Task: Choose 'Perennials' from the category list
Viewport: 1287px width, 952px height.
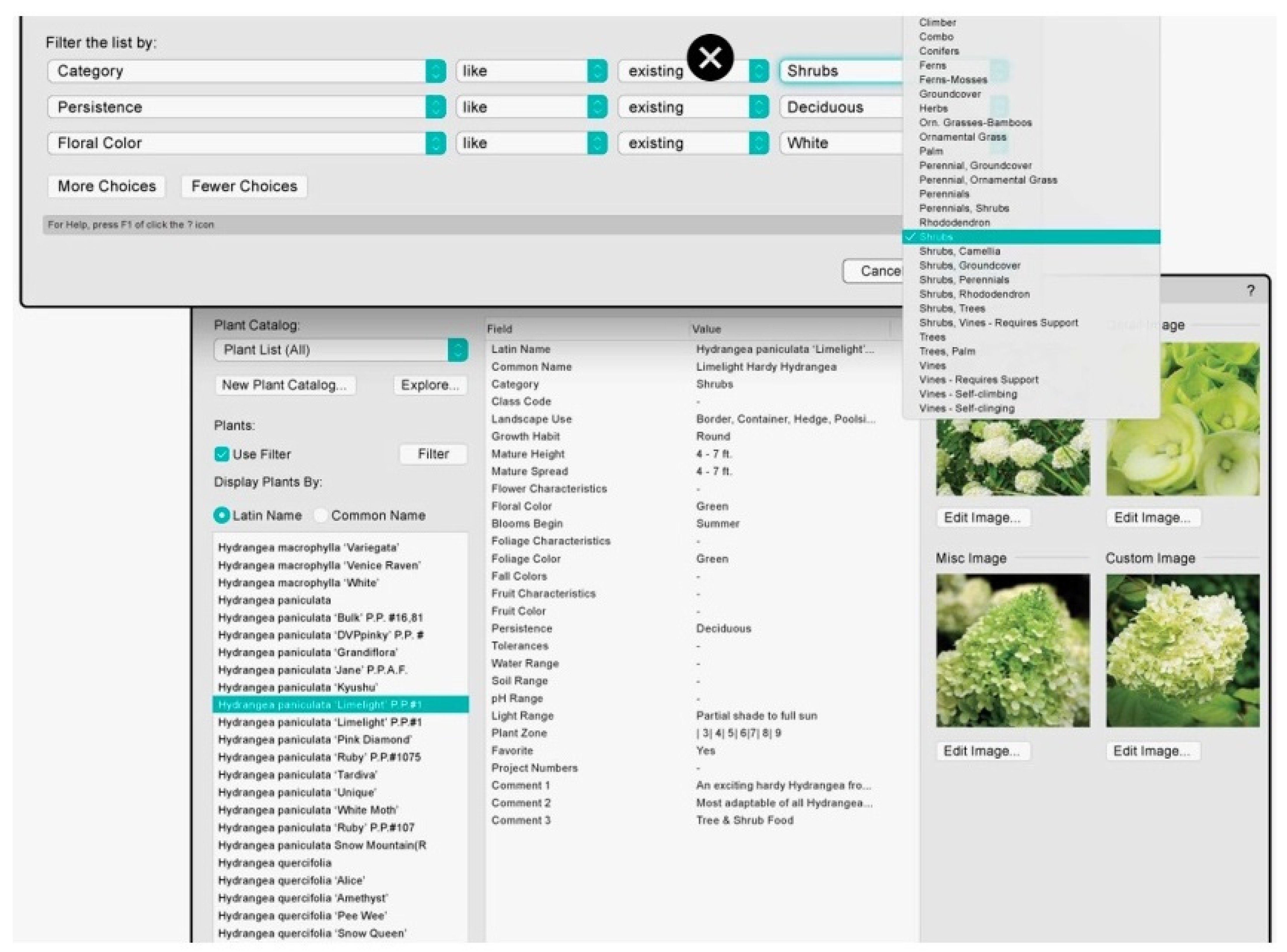Action: (x=944, y=194)
